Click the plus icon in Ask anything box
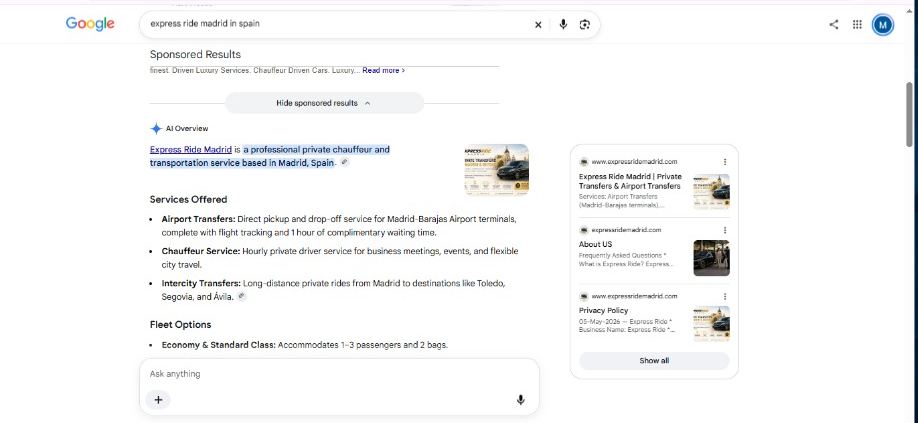Viewport: 918px width, 423px height. coord(158,400)
